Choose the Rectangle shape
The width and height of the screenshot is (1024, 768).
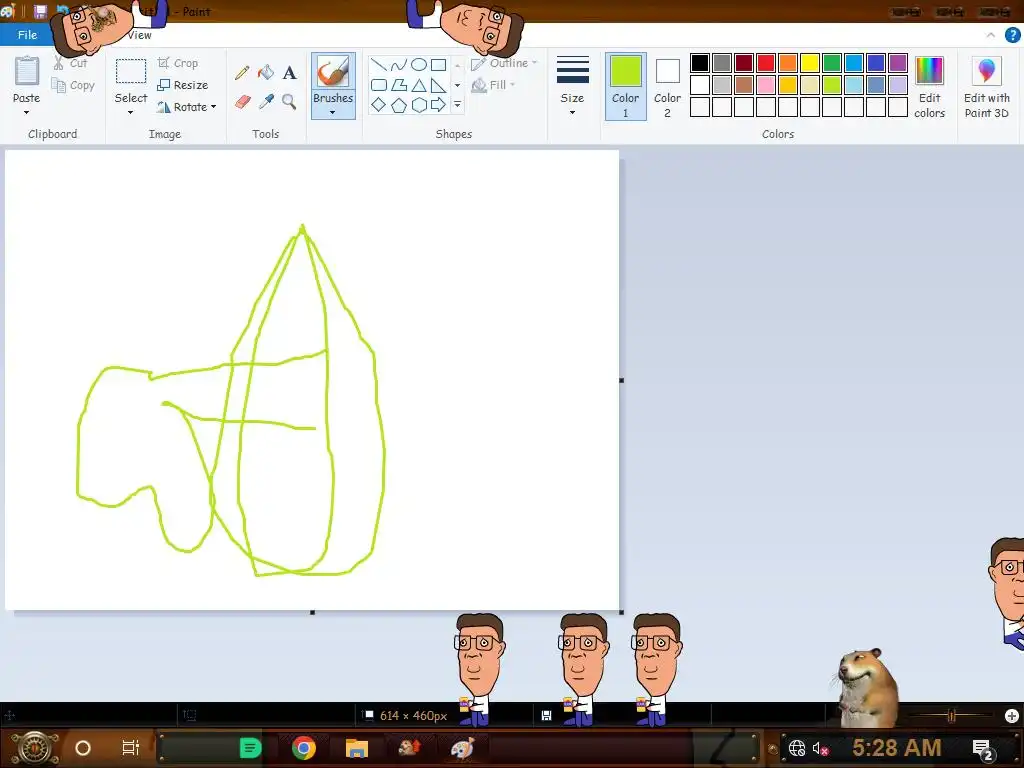click(x=439, y=65)
